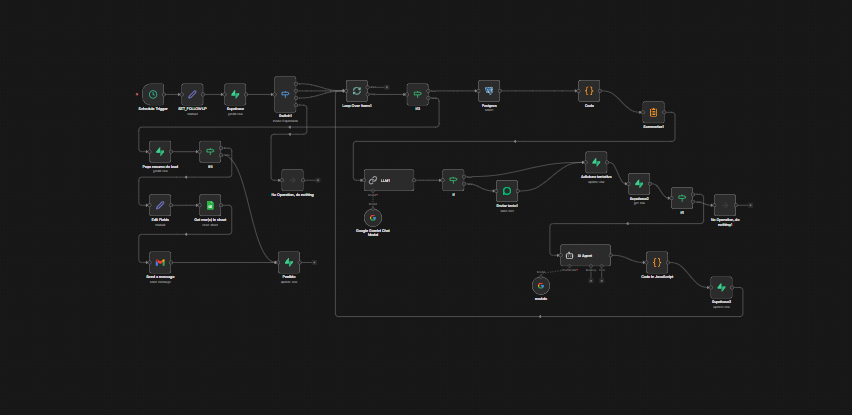The image size is (852, 415).
Task: Click the Gmail Send a message node
Action: (160, 262)
